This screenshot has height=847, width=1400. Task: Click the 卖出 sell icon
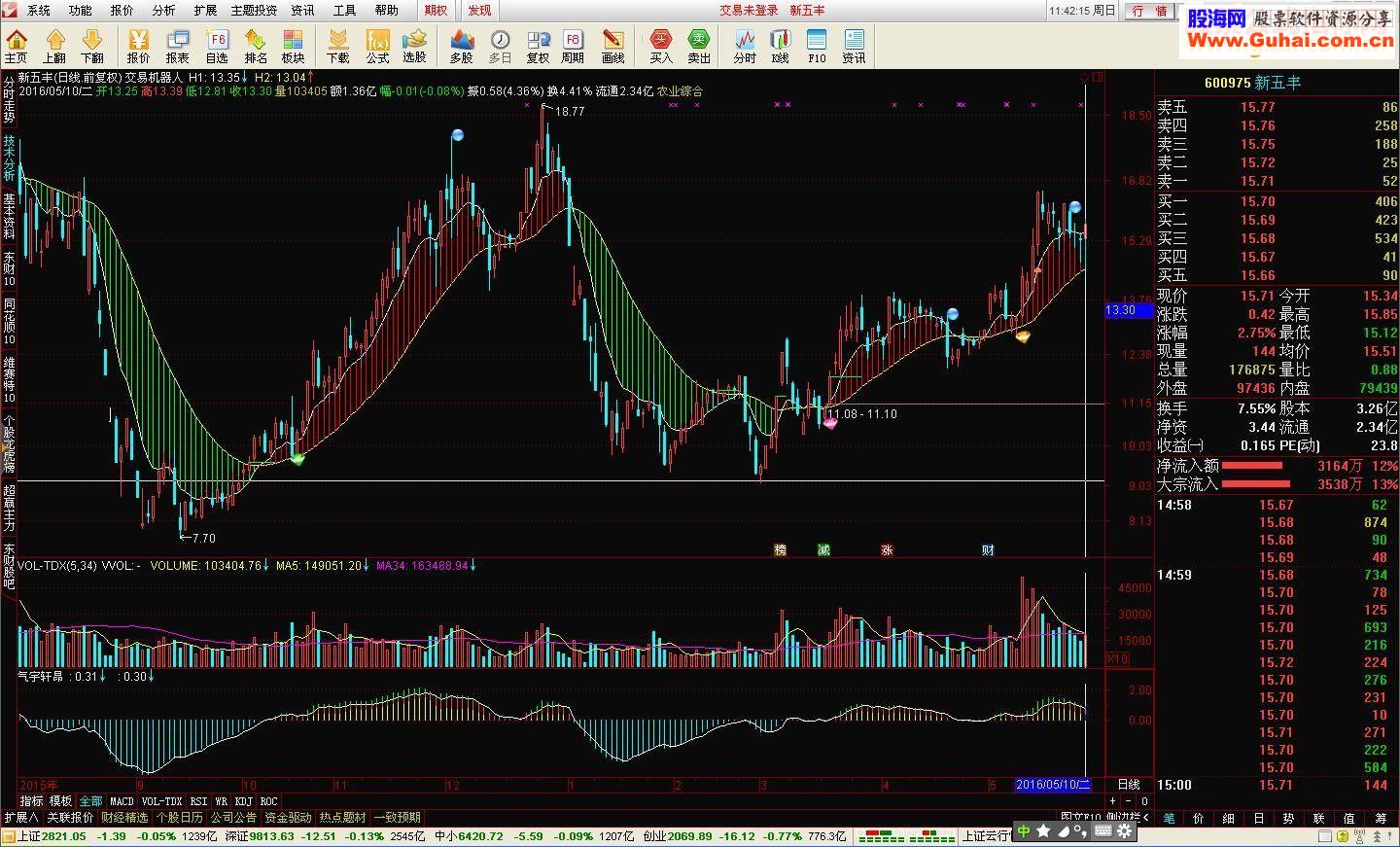pyautogui.click(x=699, y=46)
